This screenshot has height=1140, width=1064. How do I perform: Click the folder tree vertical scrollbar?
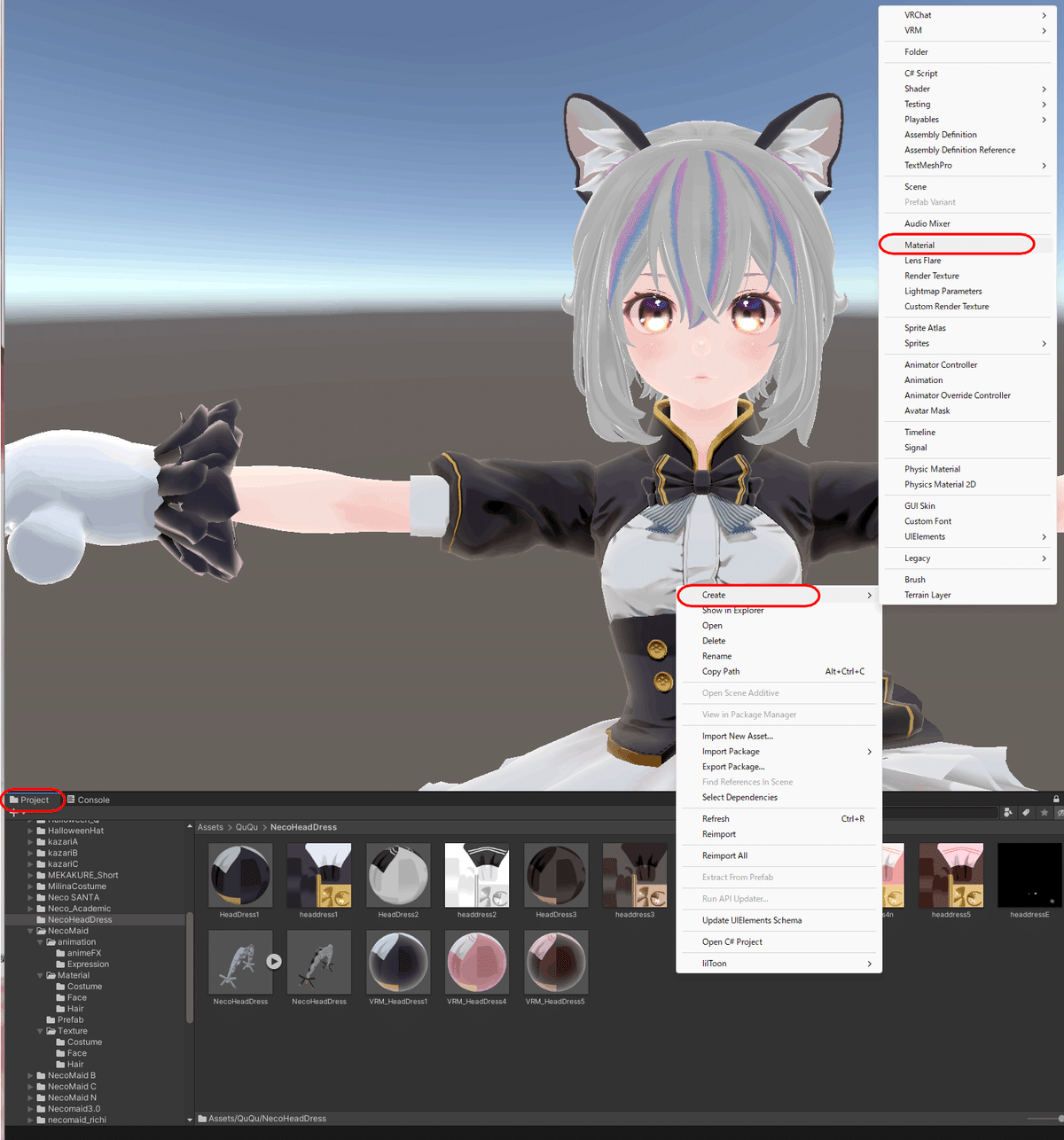190,968
